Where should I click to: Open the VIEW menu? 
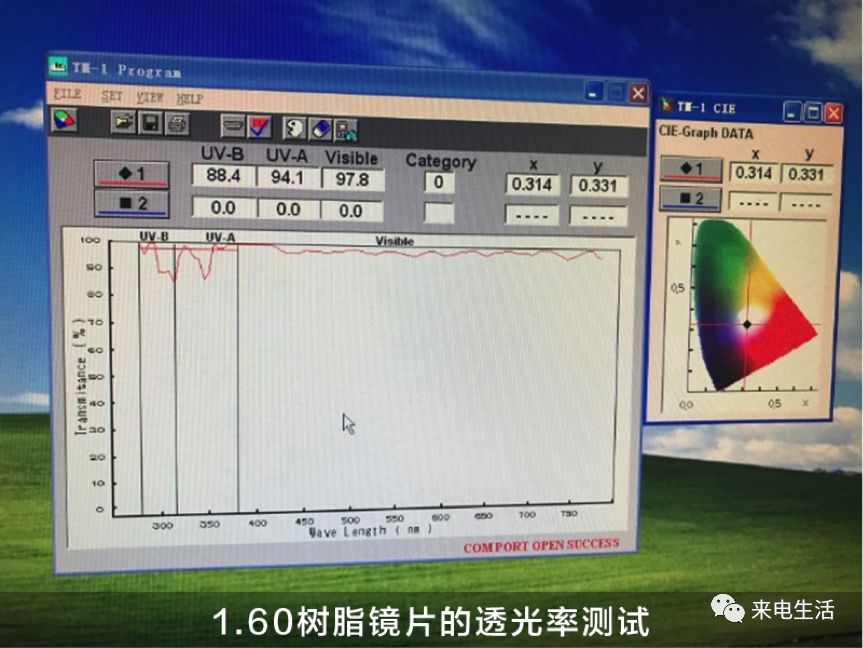click(150, 97)
